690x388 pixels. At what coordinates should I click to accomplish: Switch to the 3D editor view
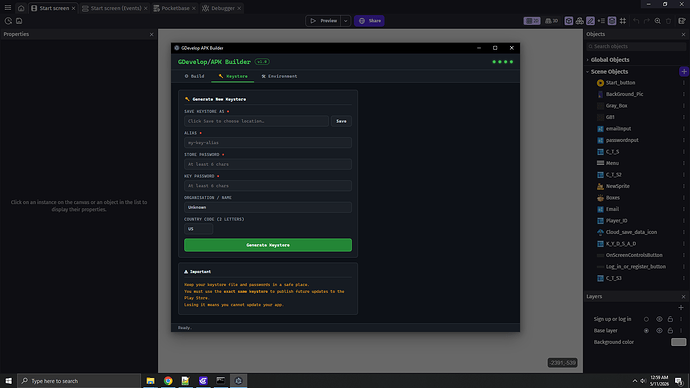(551, 21)
